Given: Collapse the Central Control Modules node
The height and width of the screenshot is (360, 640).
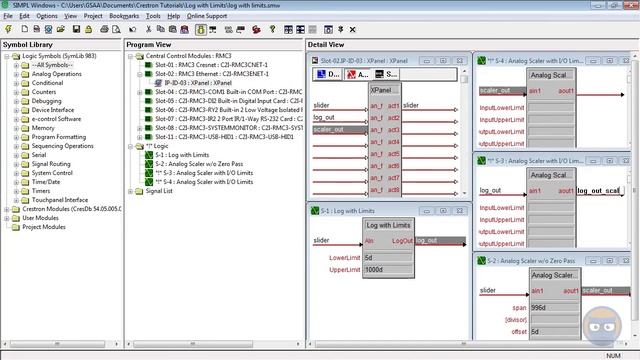Looking at the screenshot, I should (130, 56).
